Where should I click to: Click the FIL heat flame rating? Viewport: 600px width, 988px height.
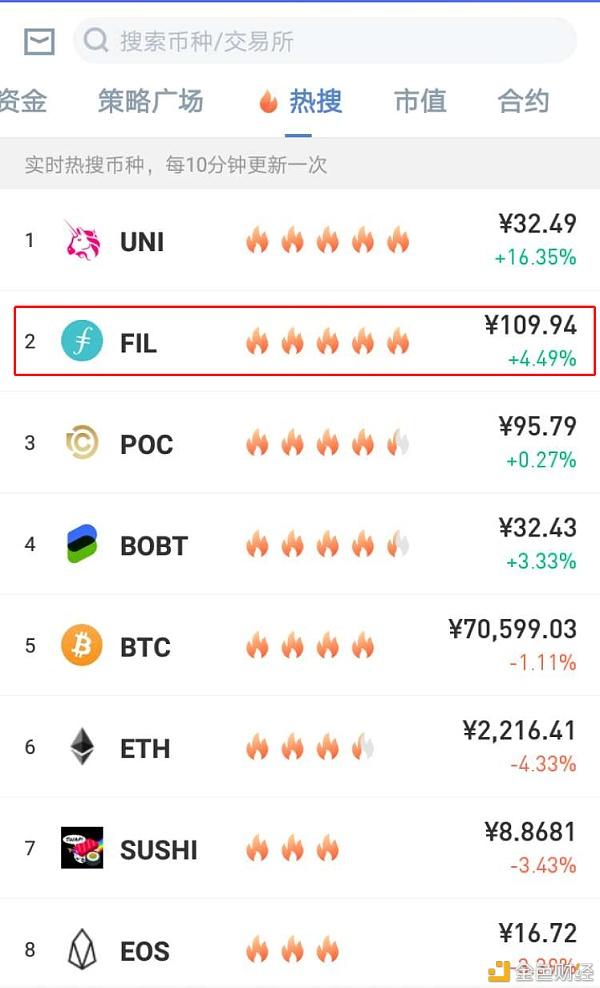click(x=328, y=342)
